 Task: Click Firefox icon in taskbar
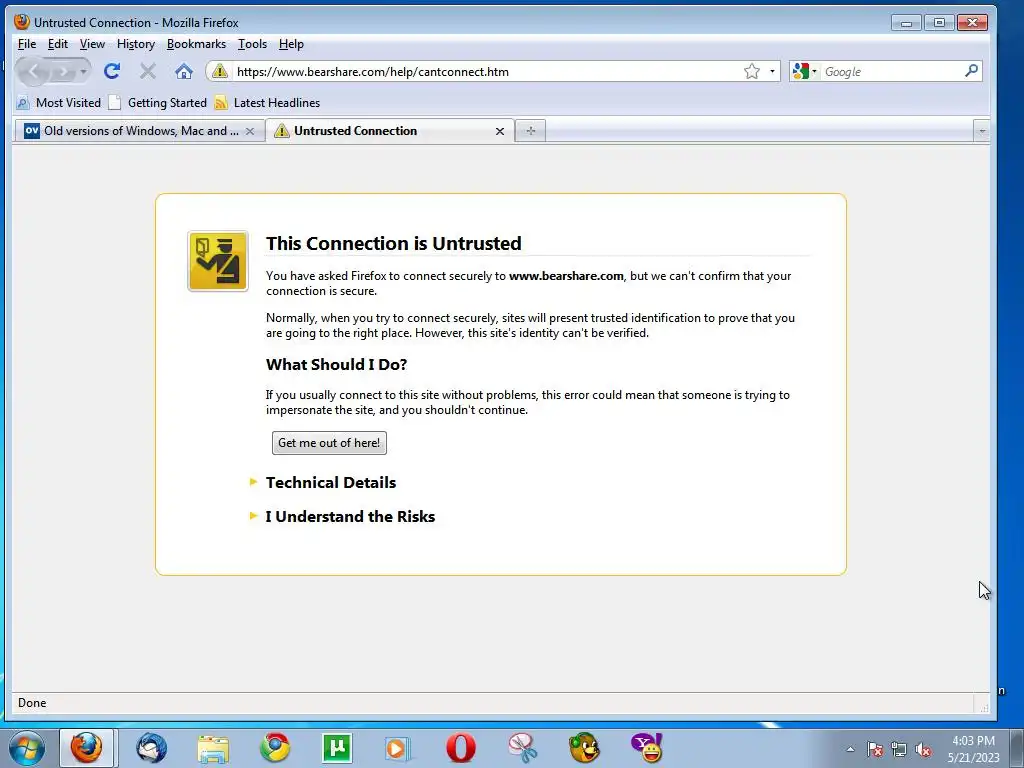coord(87,748)
